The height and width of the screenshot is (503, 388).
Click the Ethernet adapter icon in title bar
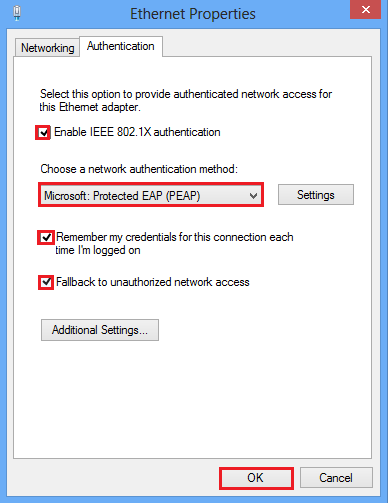coord(17,13)
